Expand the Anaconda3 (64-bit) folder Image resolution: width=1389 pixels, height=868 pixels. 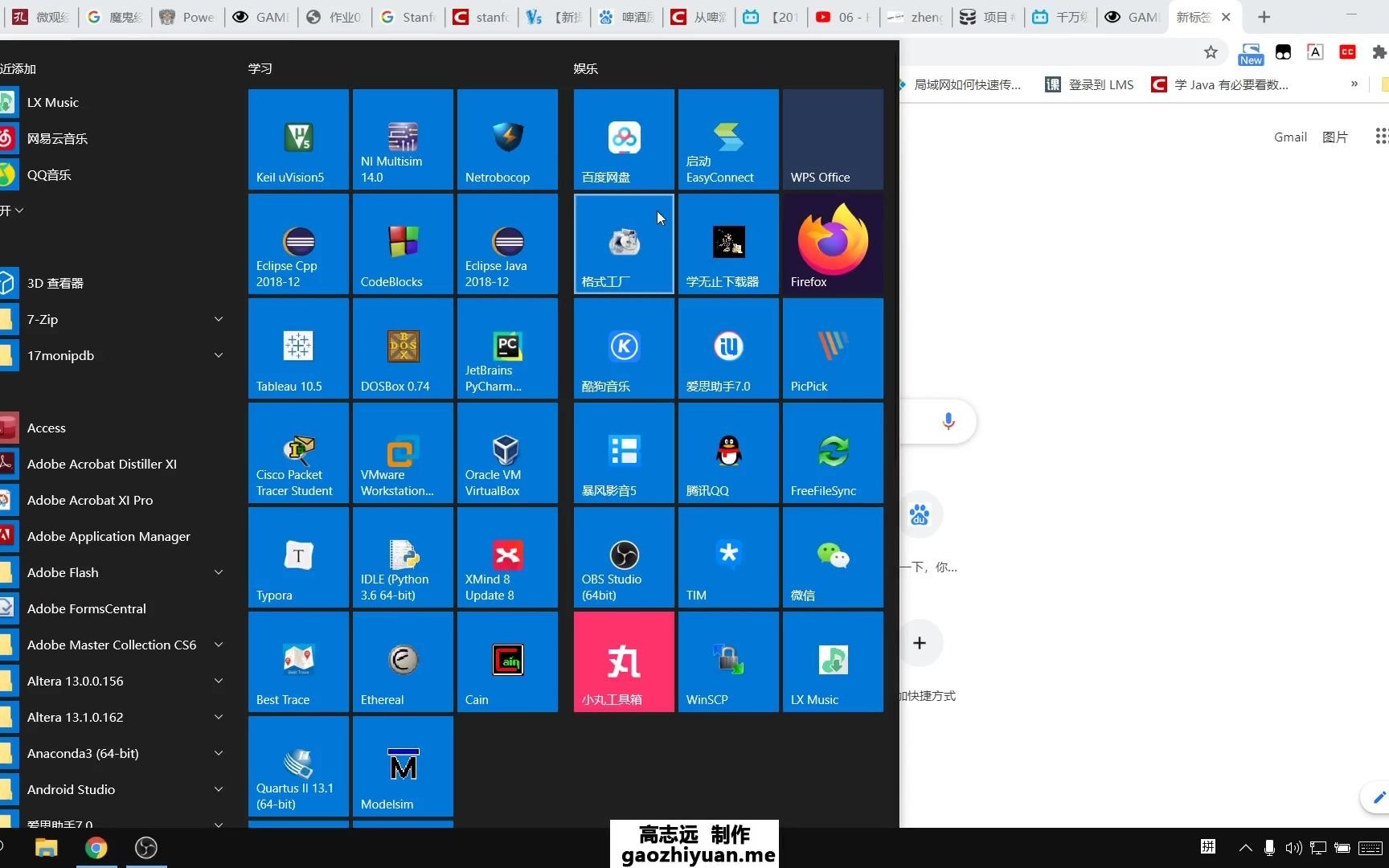(117, 753)
